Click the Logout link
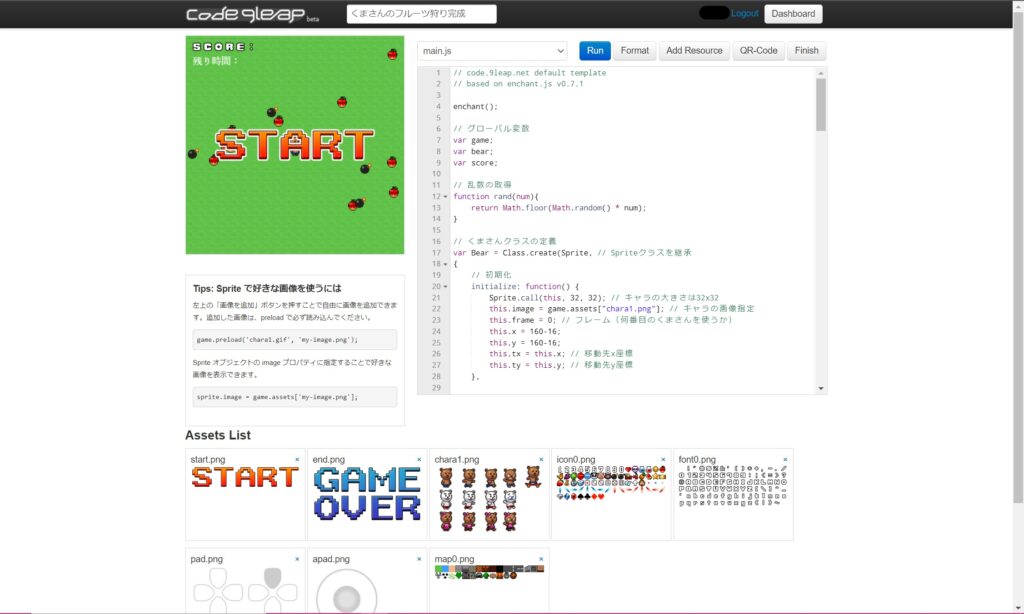 pyautogui.click(x=745, y=14)
